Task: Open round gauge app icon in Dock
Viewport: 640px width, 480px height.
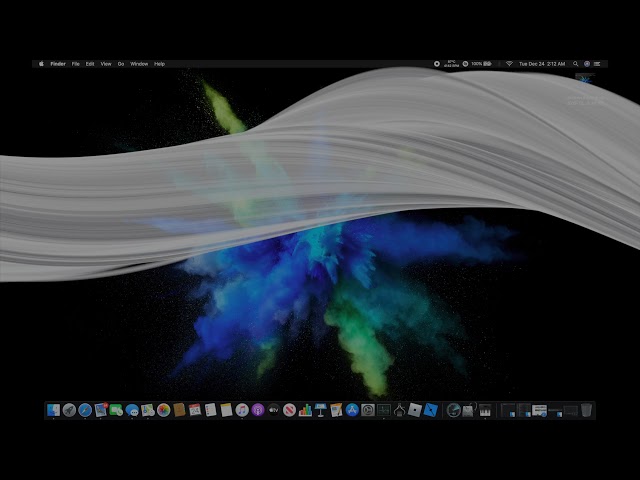Action: click(453, 410)
